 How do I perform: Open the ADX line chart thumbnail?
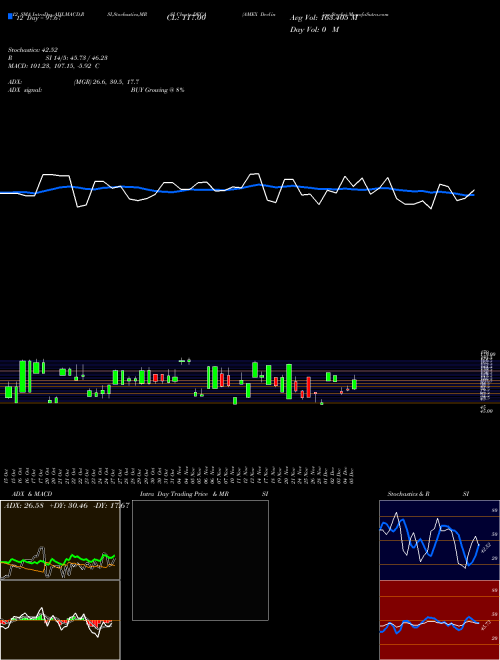click(60, 540)
